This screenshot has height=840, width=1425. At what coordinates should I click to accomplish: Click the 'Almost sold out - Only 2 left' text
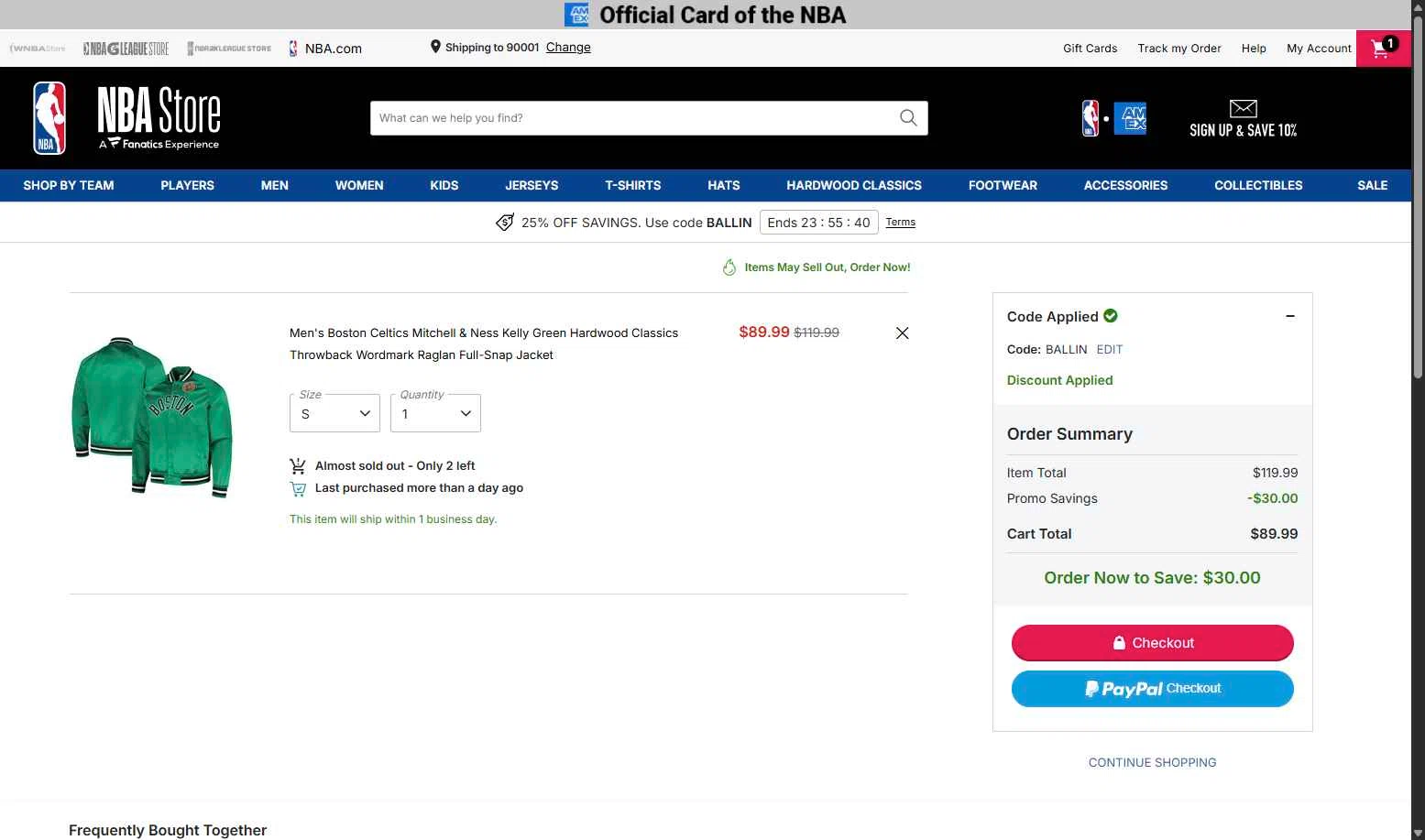[395, 465]
